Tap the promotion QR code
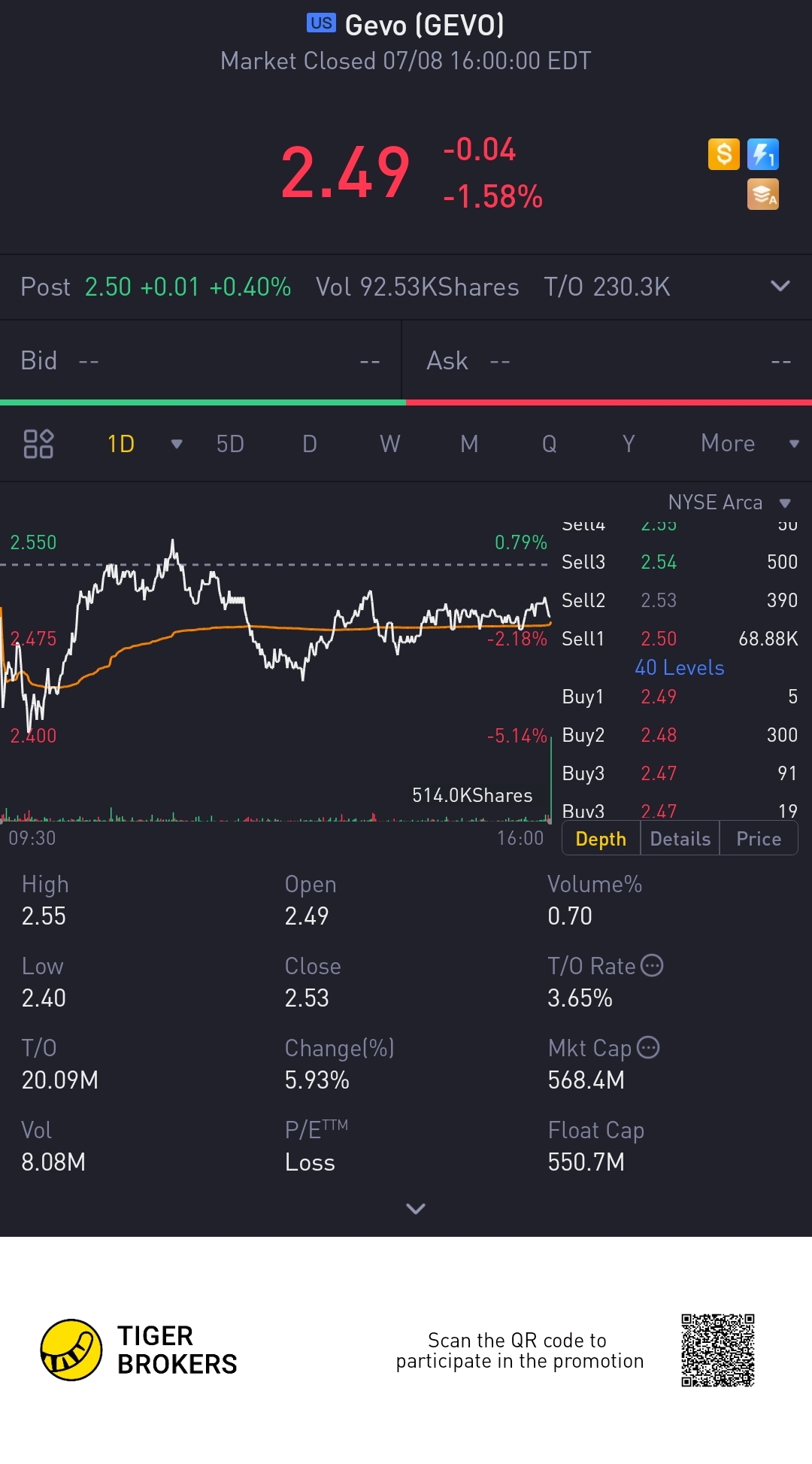Screen dimensions: 812x1464 (718, 1350)
